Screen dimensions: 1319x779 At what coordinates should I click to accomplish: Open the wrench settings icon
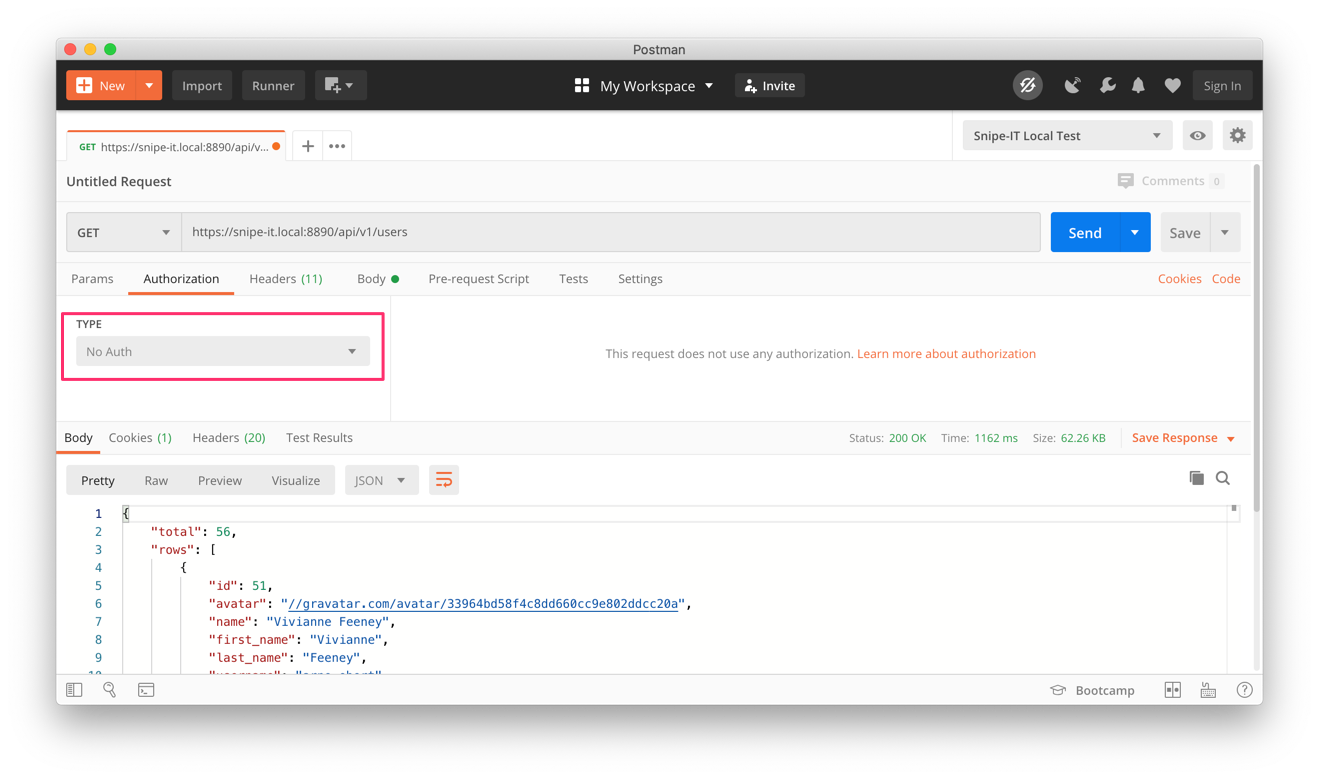pos(1107,86)
